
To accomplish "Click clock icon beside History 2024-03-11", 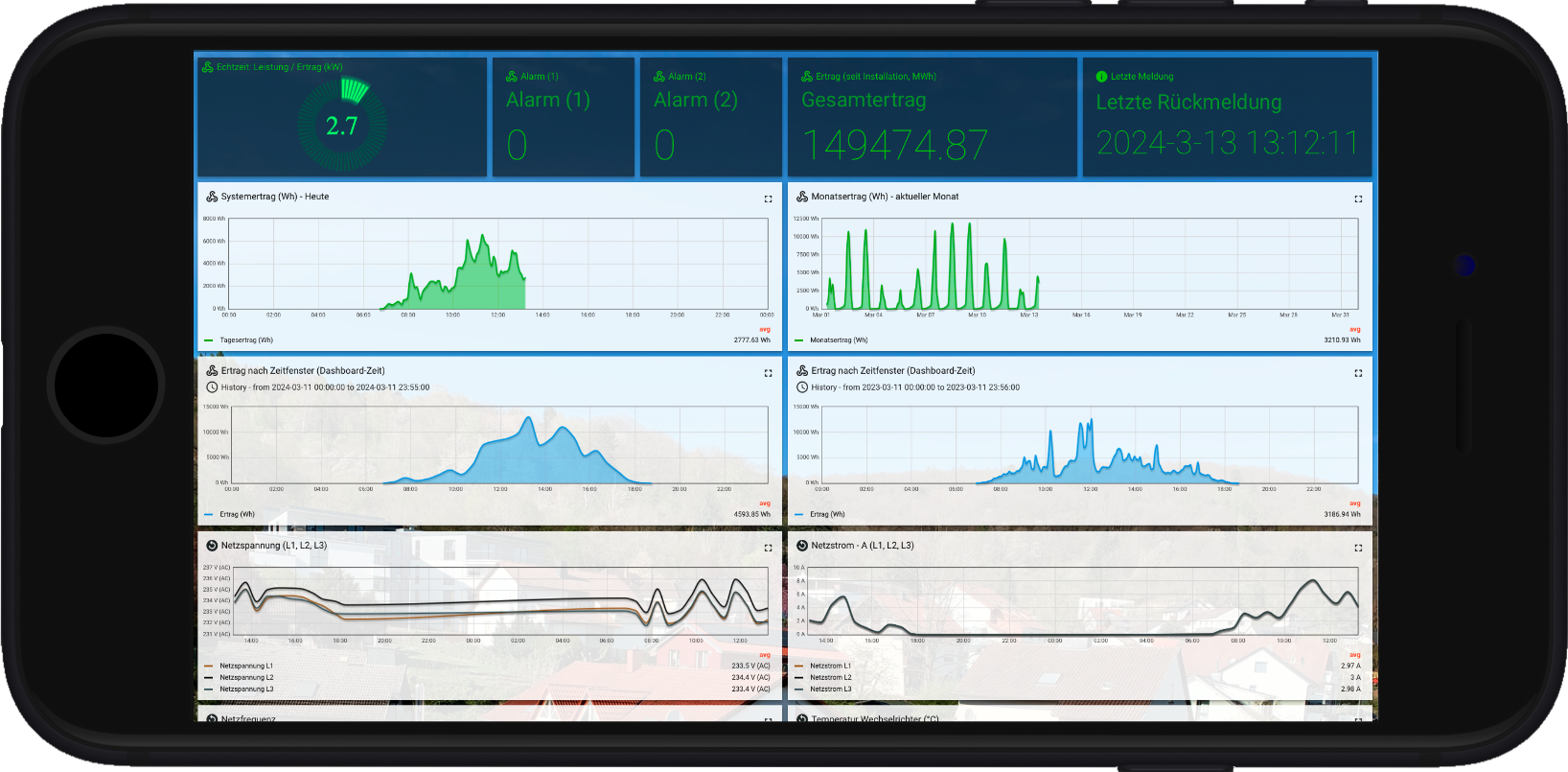I will coord(212,387).
